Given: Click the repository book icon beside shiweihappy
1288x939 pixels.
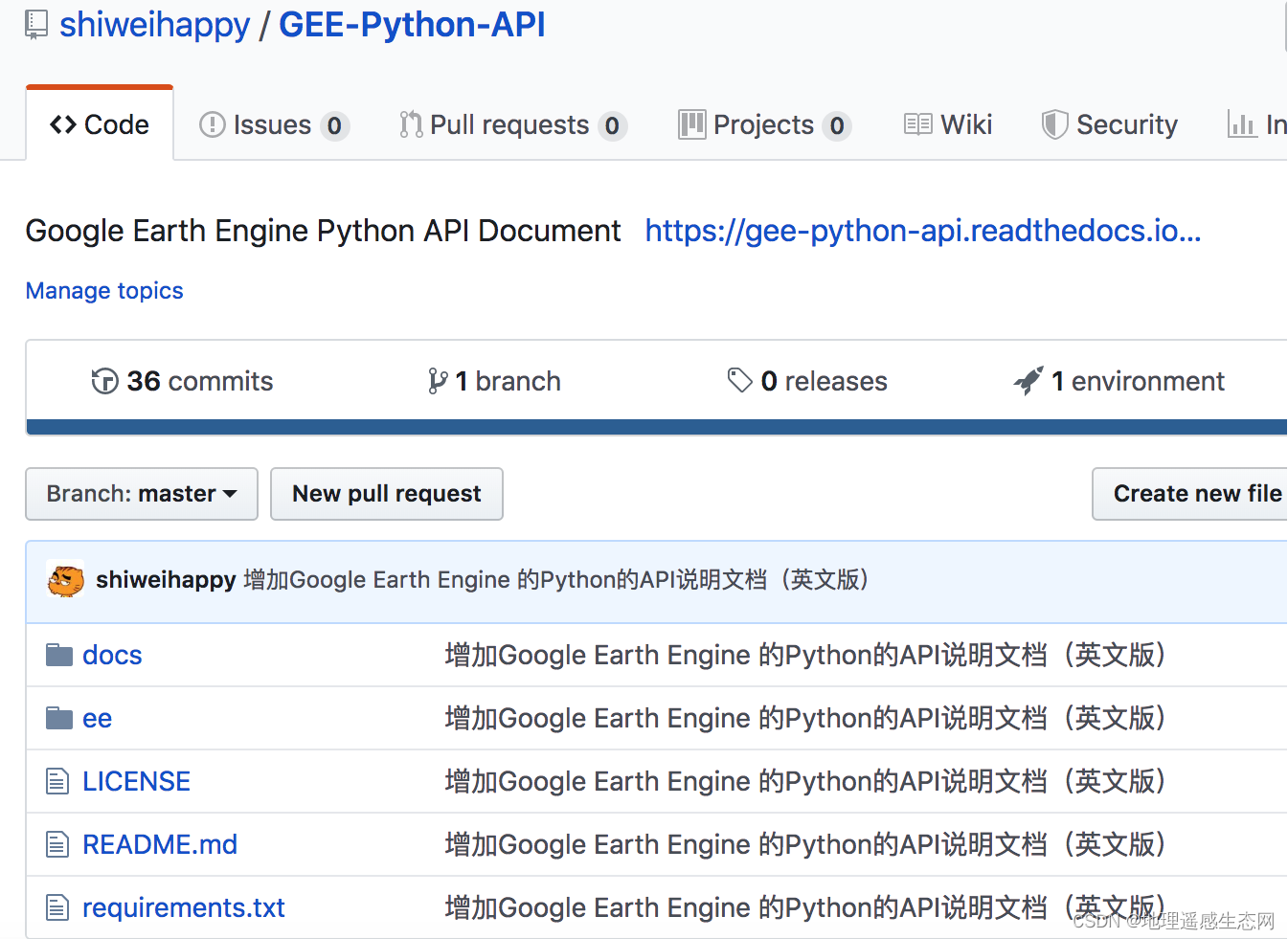Looking at the screenshot, I should (36, 25).
